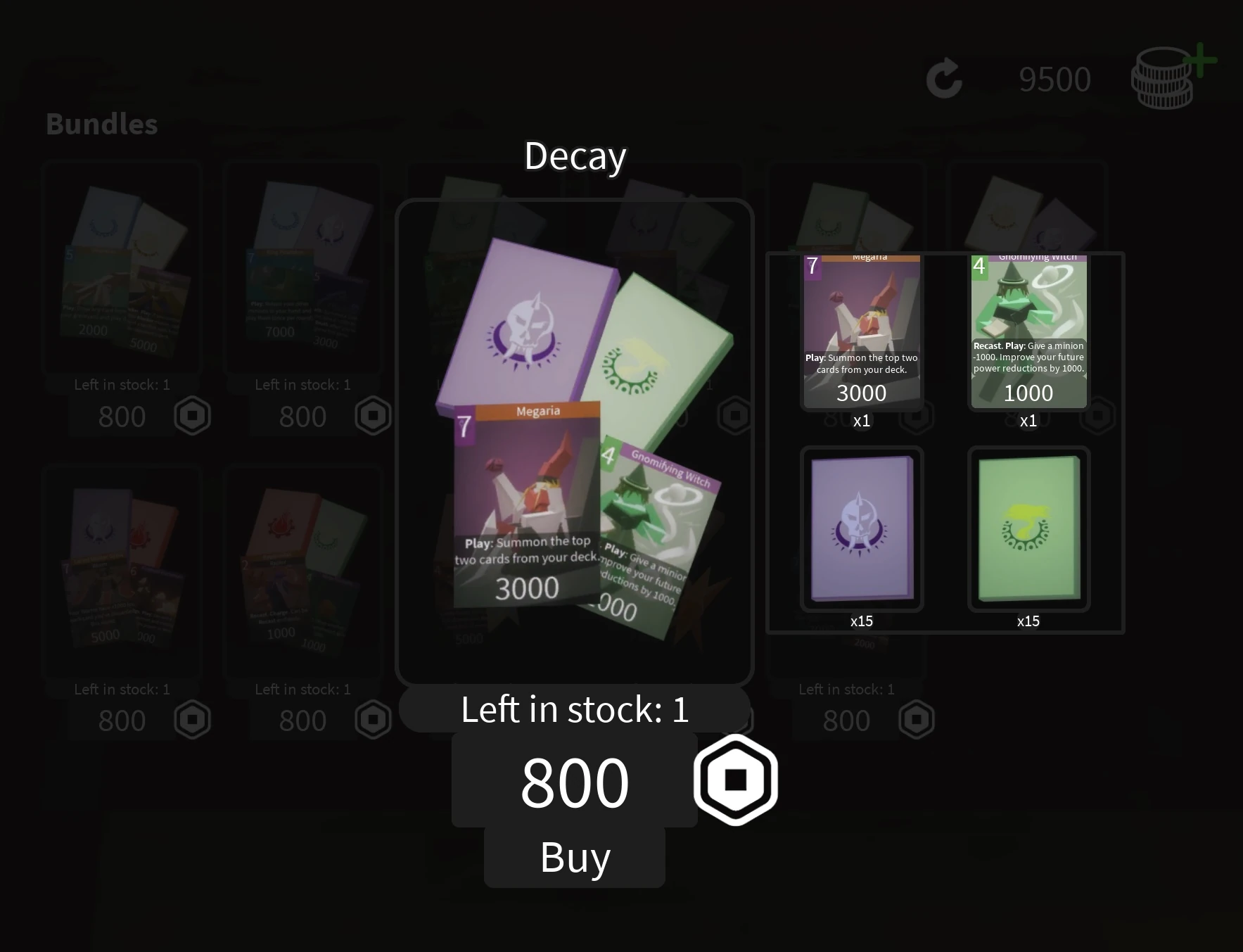Click the refresh arrow icon near the coin balance
The image size is (1243, 952).
coord(944,79)
